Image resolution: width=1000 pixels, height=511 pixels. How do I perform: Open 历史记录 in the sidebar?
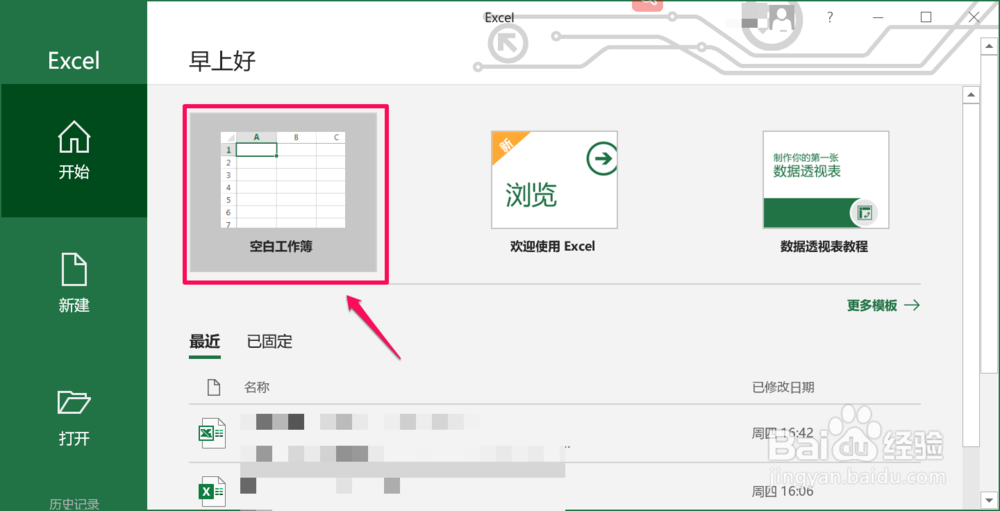pyautogui.click(x=74, y=504)
